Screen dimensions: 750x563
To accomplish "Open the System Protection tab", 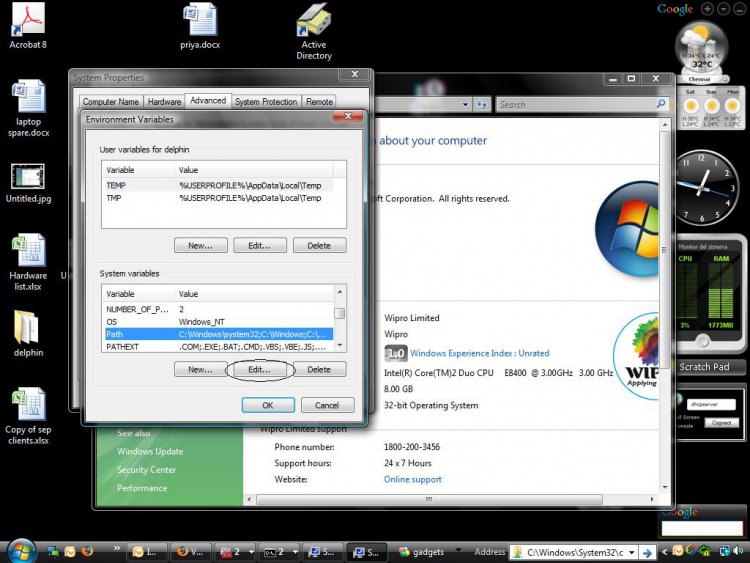I will [266, 101].
